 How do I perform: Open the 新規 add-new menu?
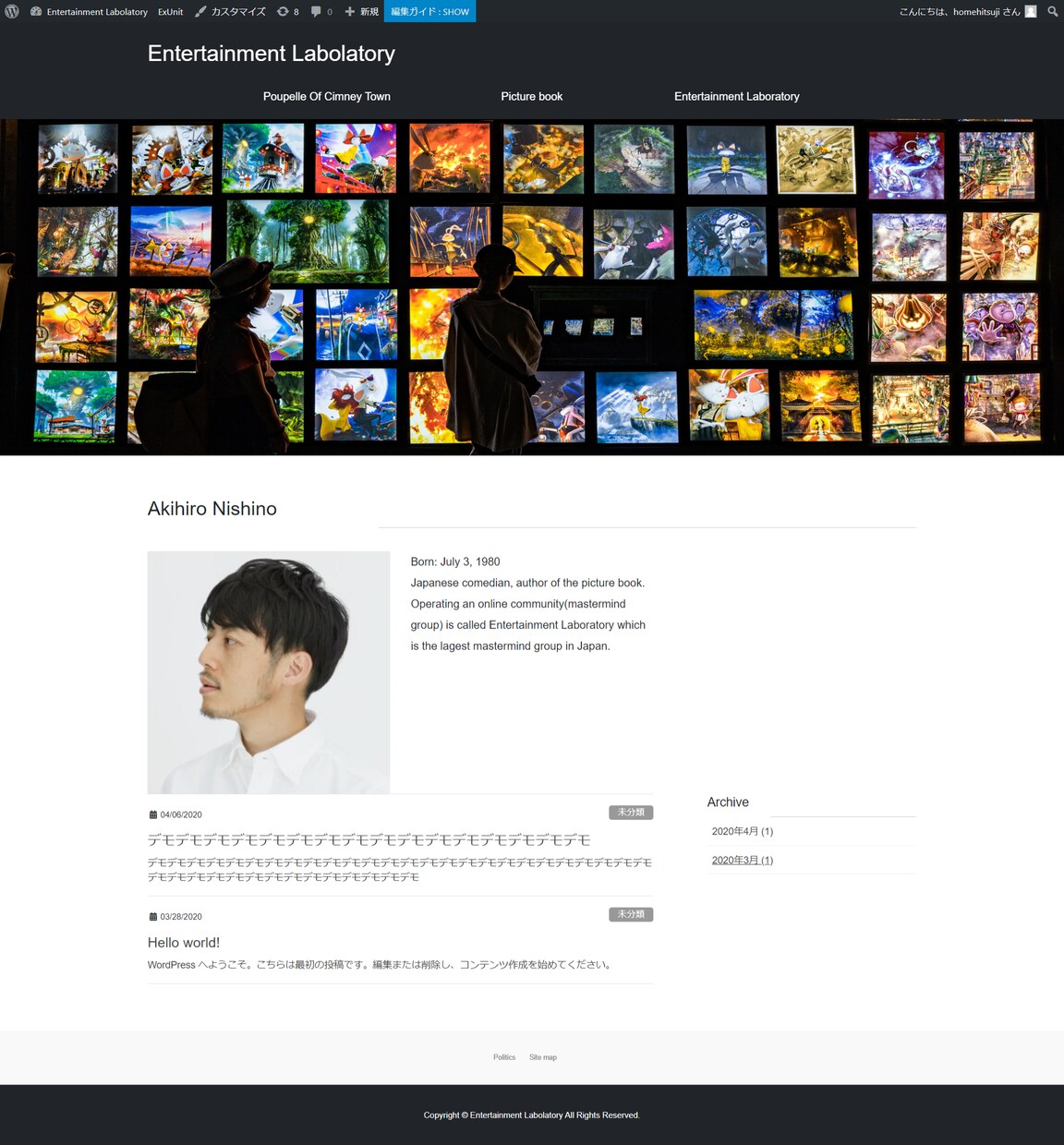361,11
